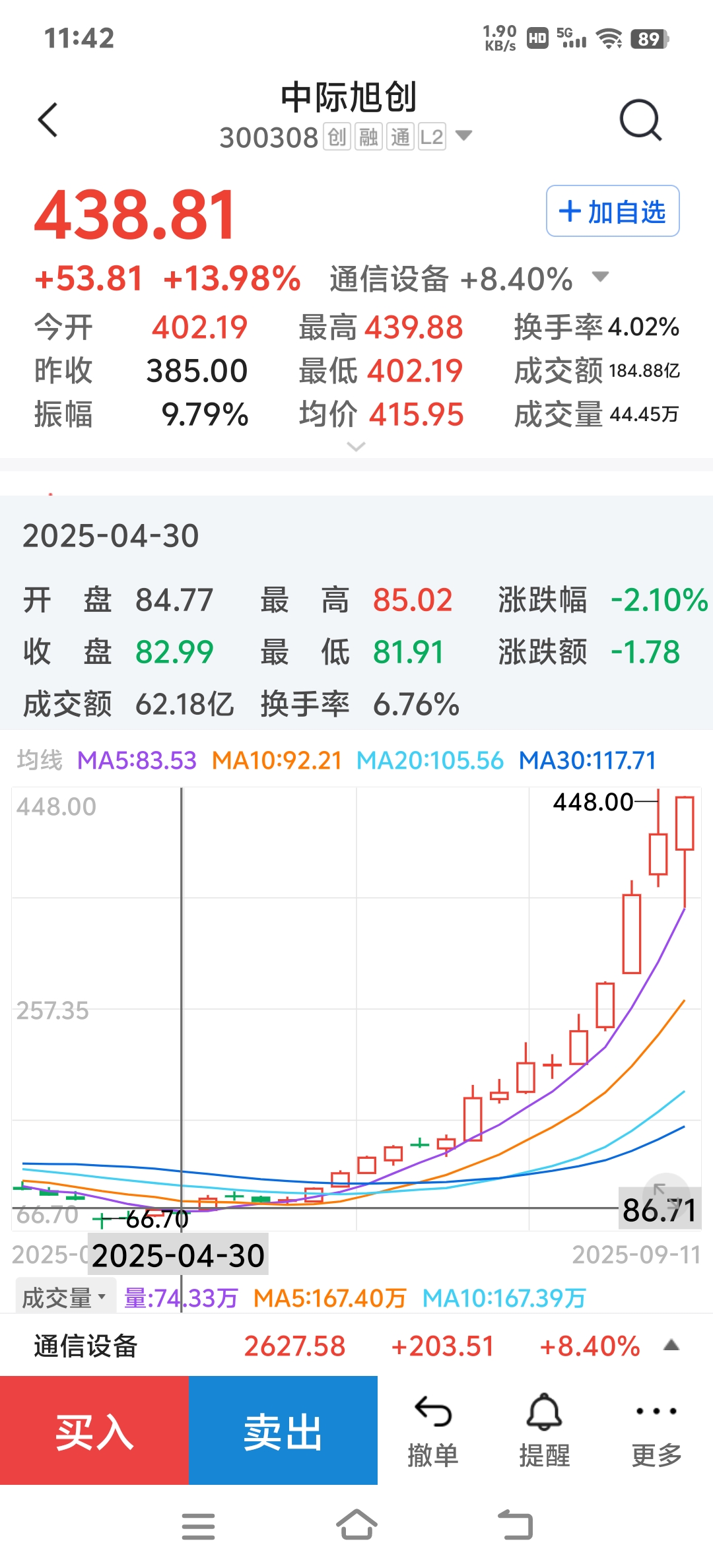Tap the MA20:105.56 moving average label
Screen dimensions: 713x1568
click(430, 761)
